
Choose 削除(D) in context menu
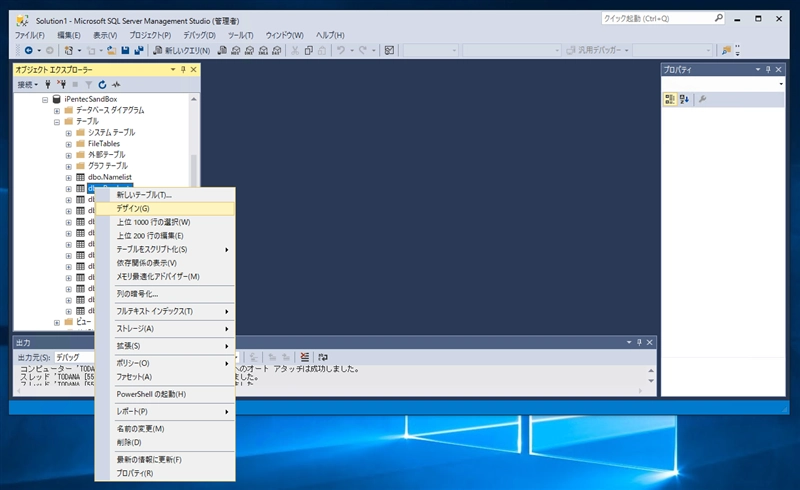(165, 442)
